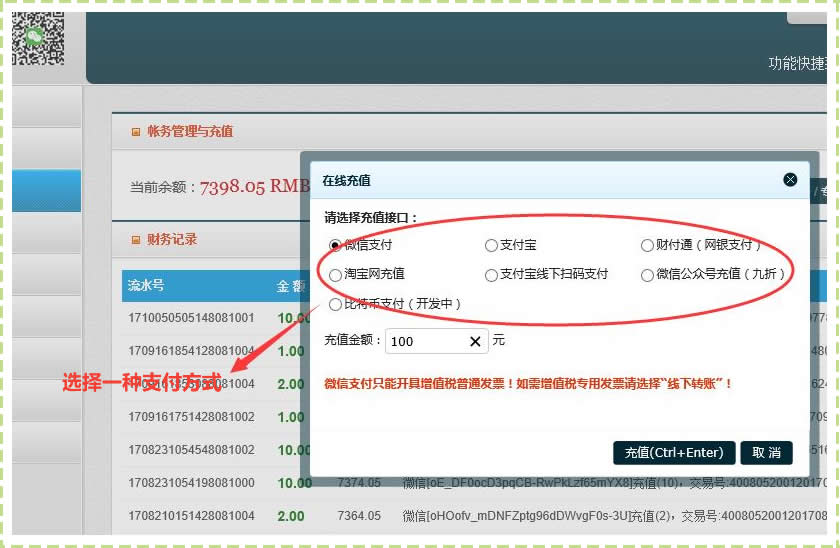This screenshot has height=548, width=840.
Task: Click the 帐务管理与充值 section icon
Action: click(136, 131)
